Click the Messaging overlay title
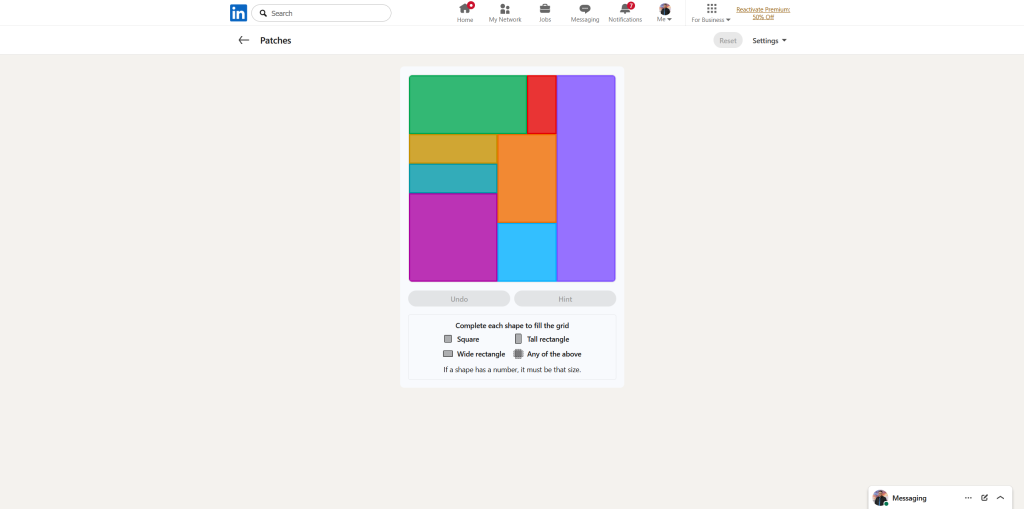 909,498
